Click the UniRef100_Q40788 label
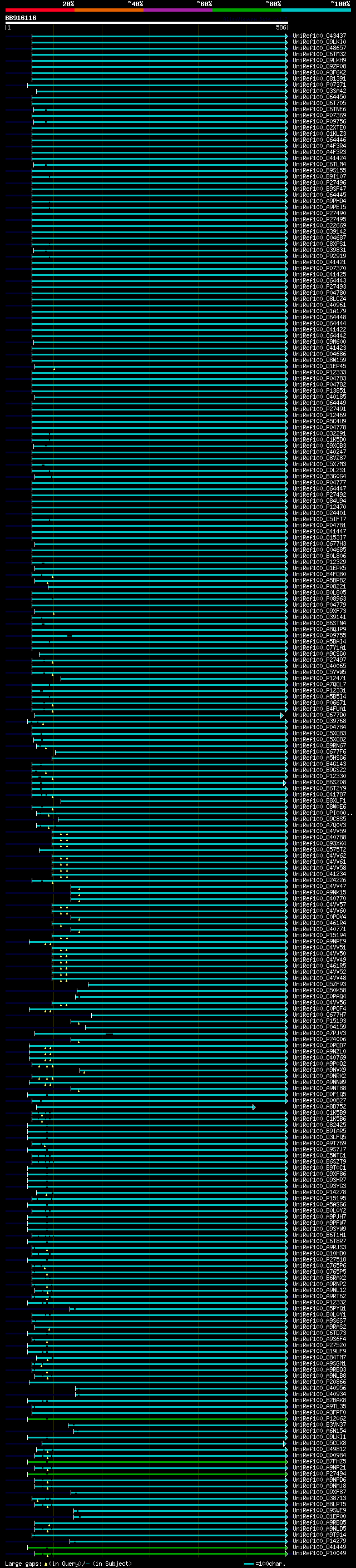Viewport: 356px width, 1568px height. pyautogui.click(x=319, y=837)
